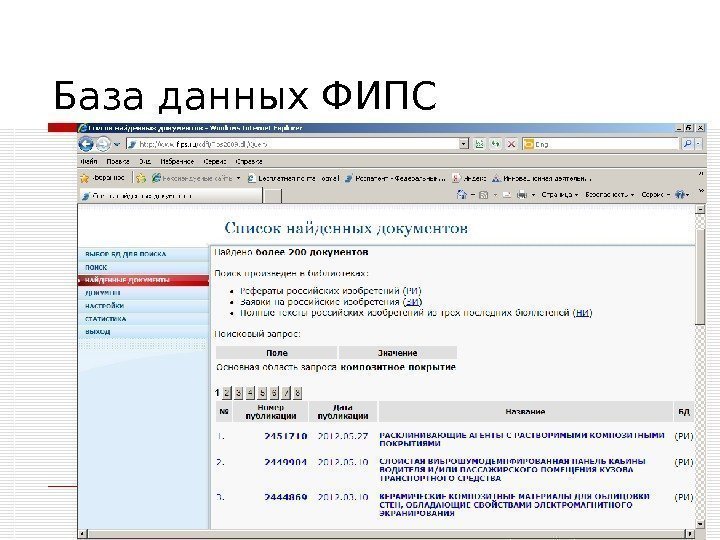Open Керамические композитные материалы document title
The image size is (720, 540).
pyautogui.click(x=514, y=505)
